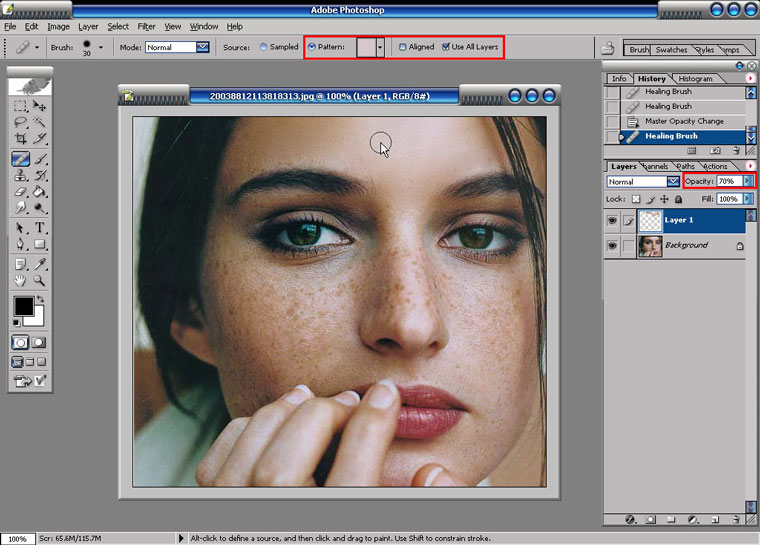Screen dimensions: 760x545
Task: Click the Swatches tab in palette well
Action: click(673, 49)
